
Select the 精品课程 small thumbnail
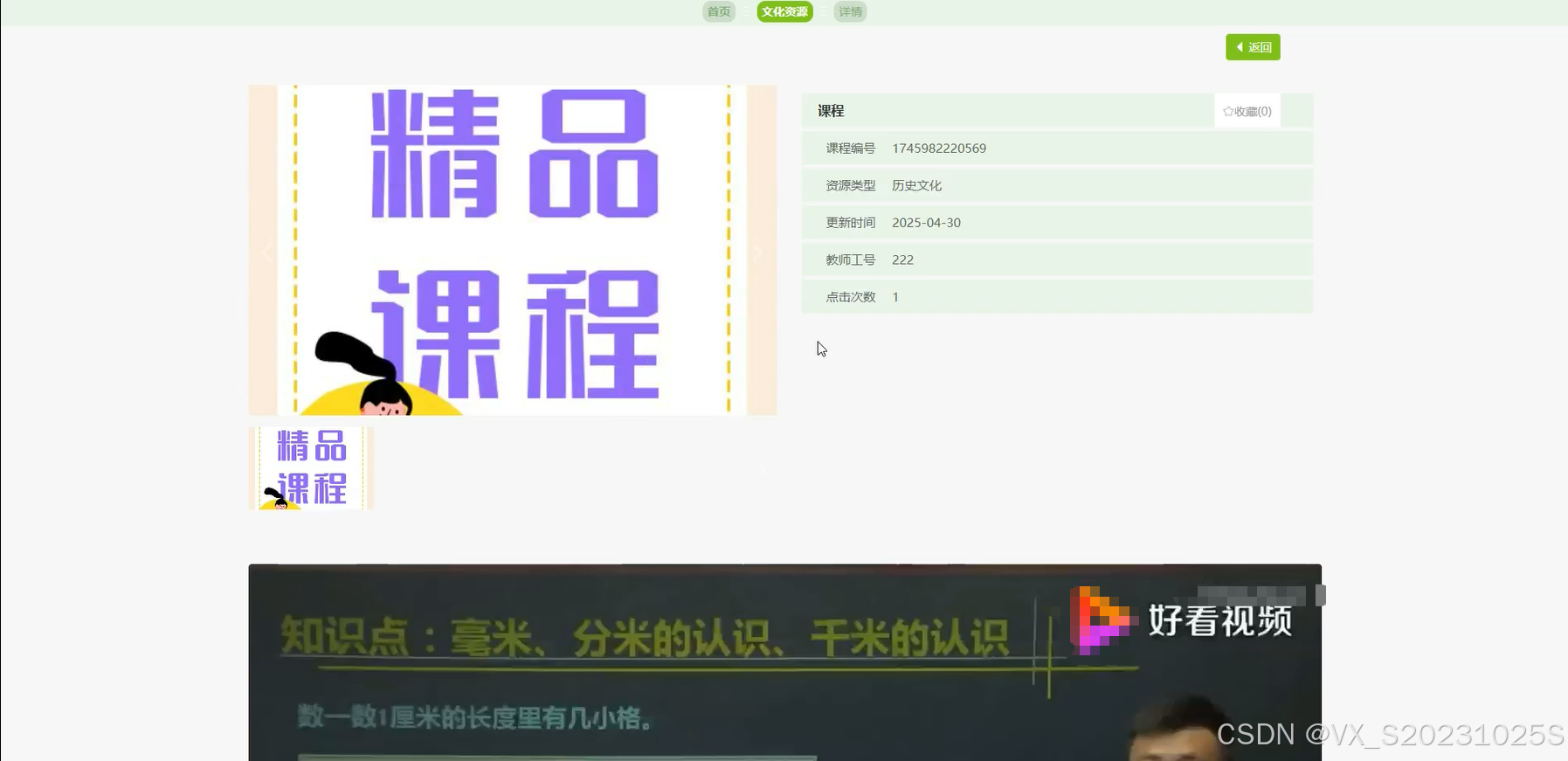pos(311,467)
